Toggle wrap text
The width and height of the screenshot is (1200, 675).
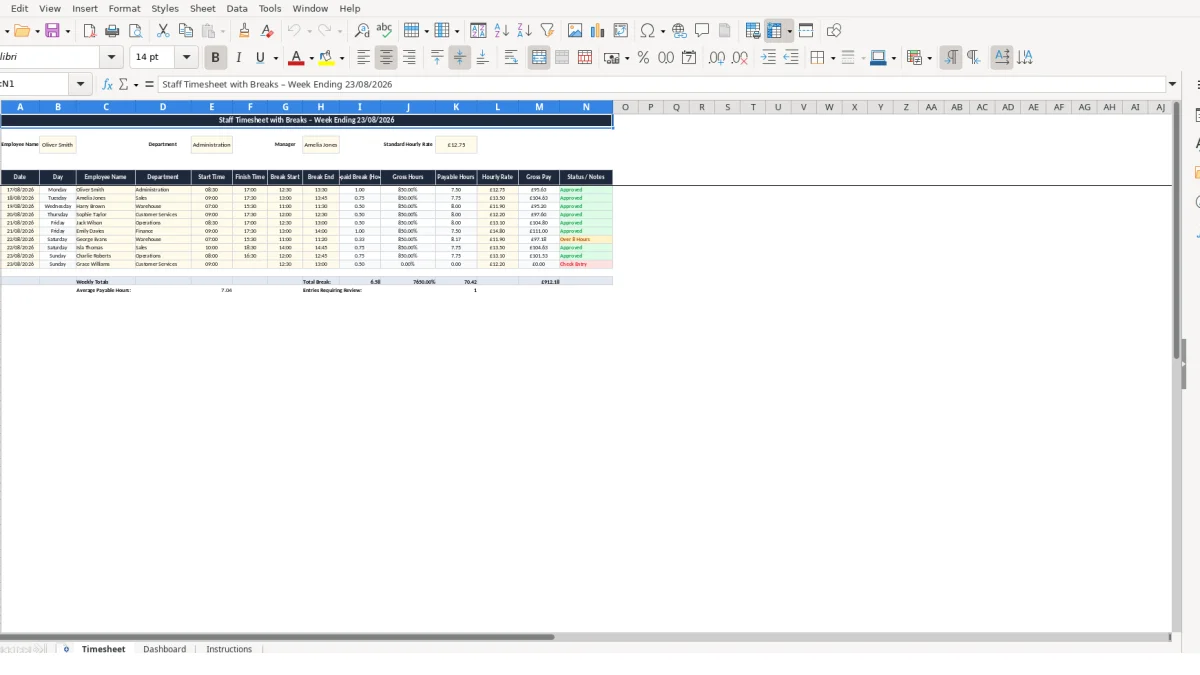coord(511,58)
